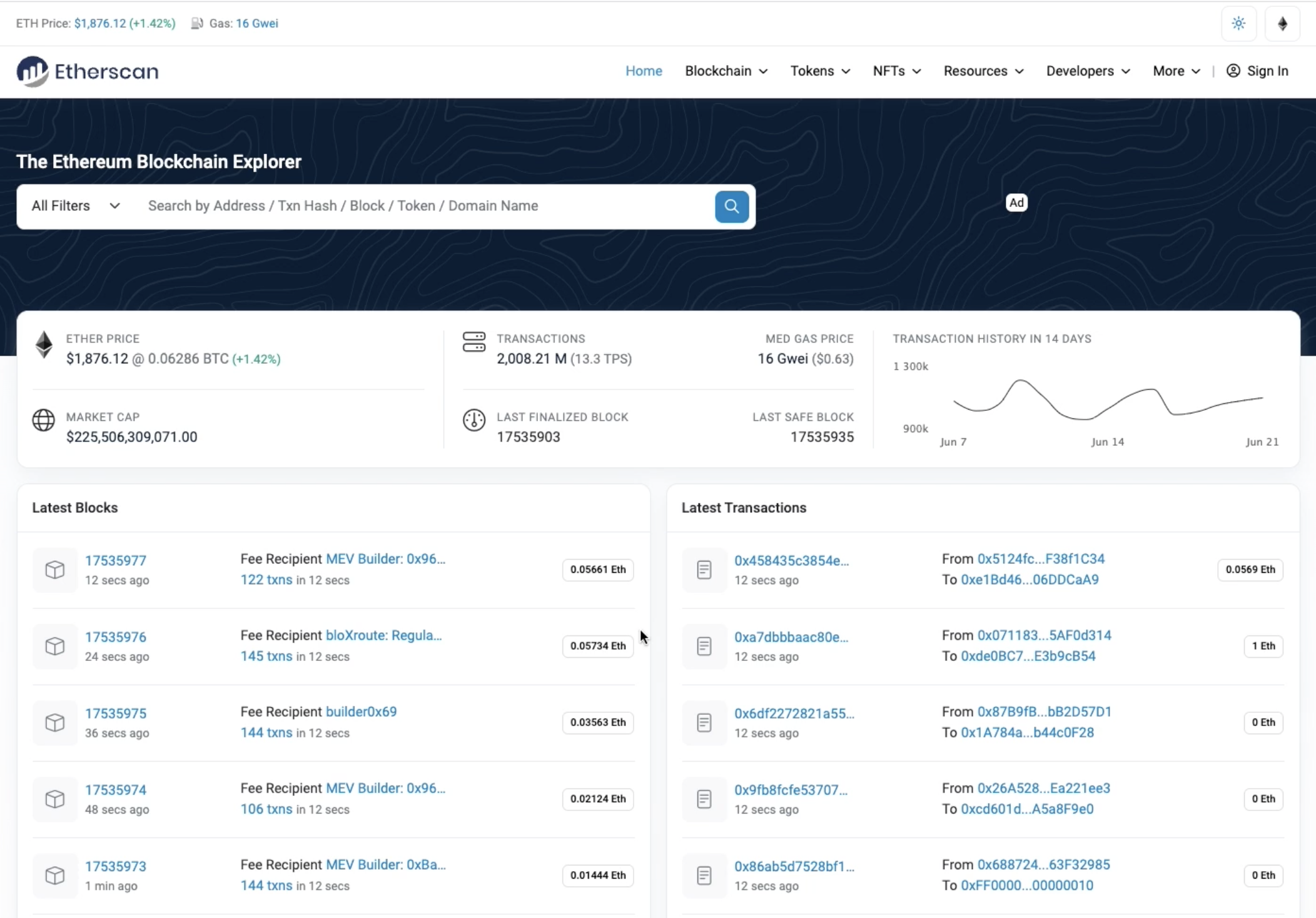
Task: Open the Developers dropdown
Action: click(1087, 71)
